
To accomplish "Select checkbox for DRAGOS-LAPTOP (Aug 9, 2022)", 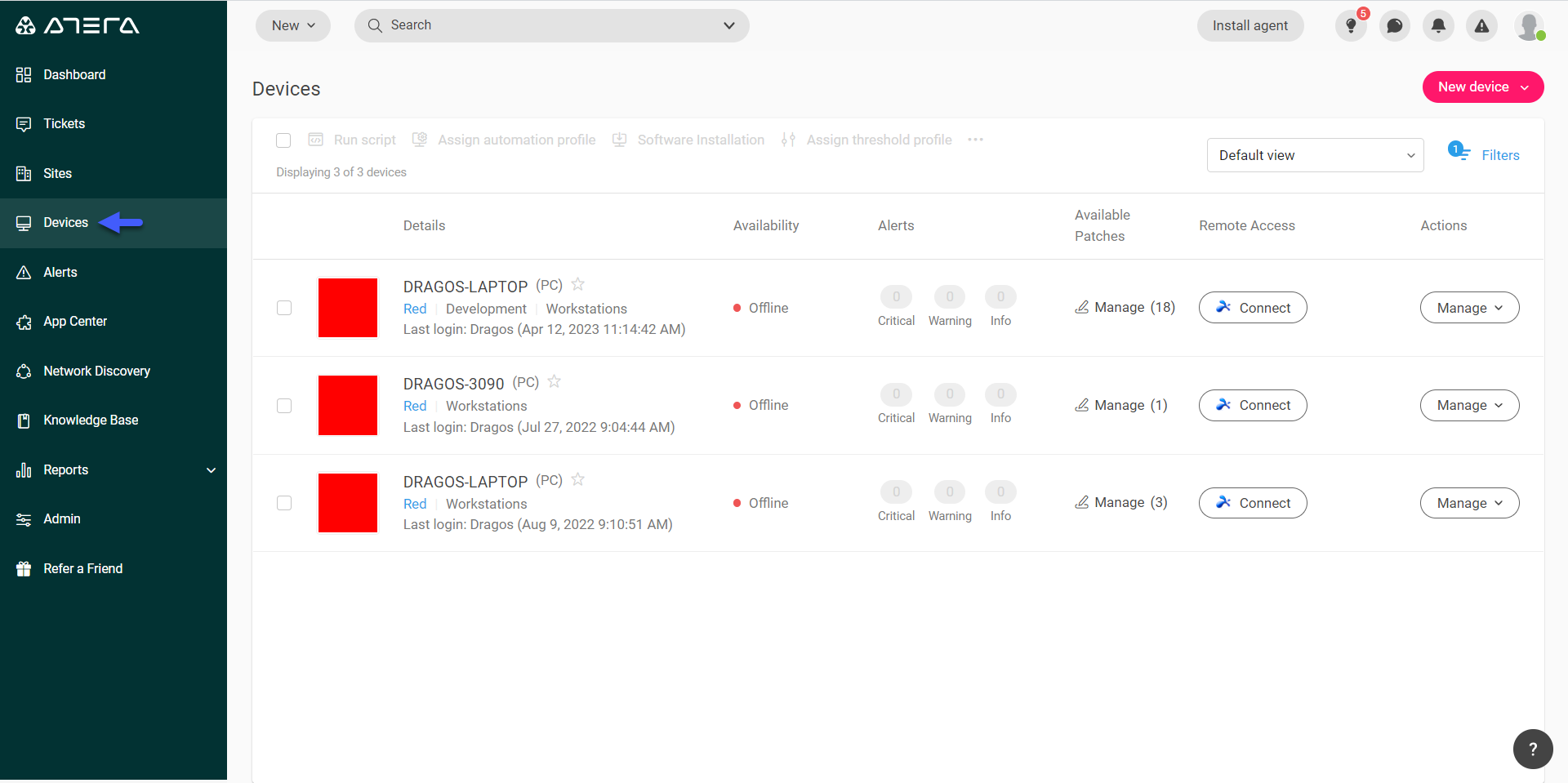I will click(284, 503).
